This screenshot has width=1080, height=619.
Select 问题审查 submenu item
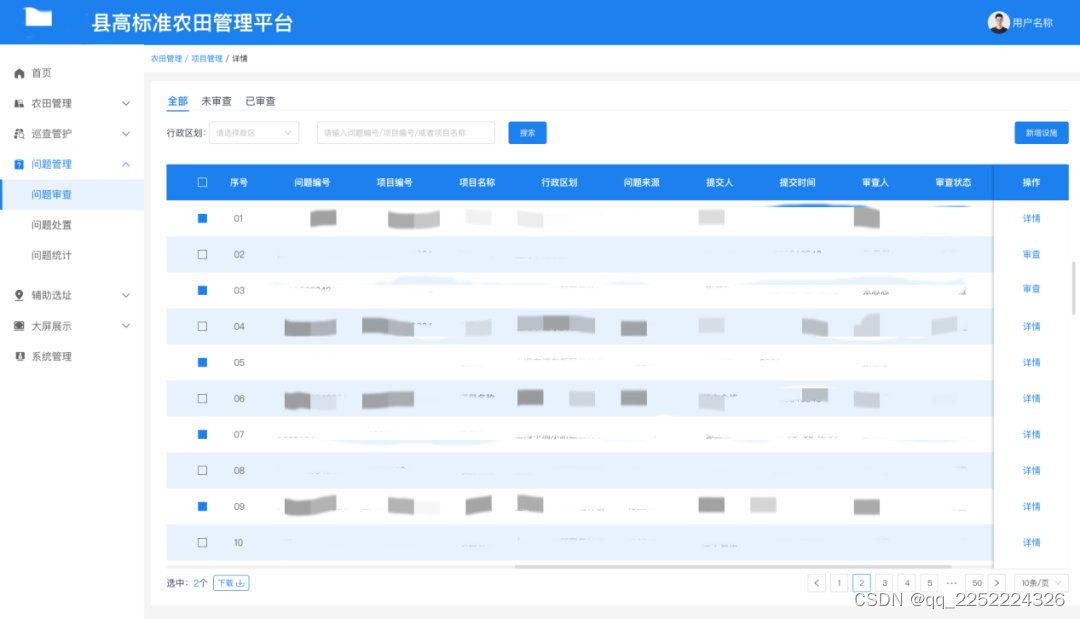coord(52,194)
